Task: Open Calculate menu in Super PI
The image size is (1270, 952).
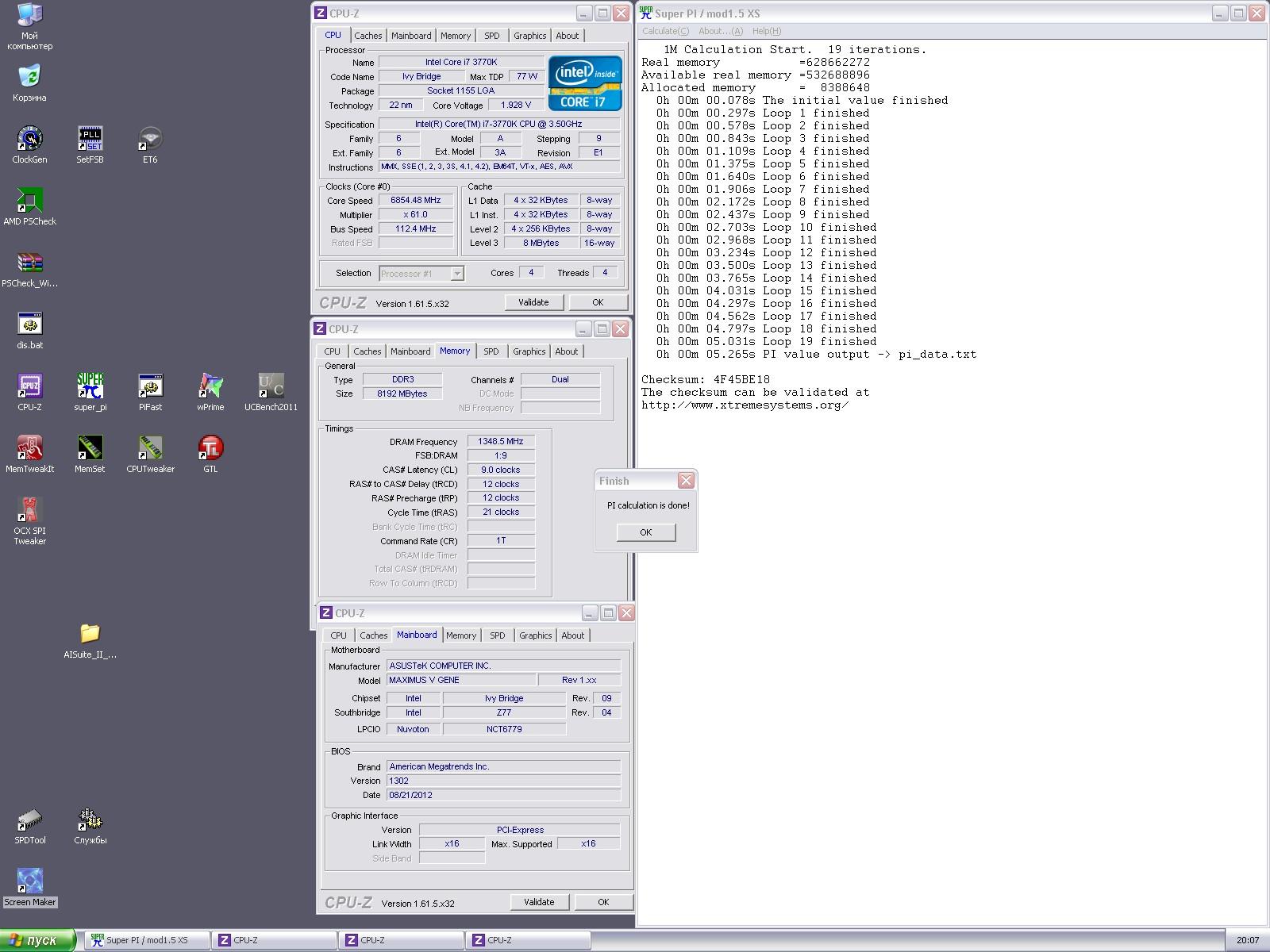Action: coord(665,31)
